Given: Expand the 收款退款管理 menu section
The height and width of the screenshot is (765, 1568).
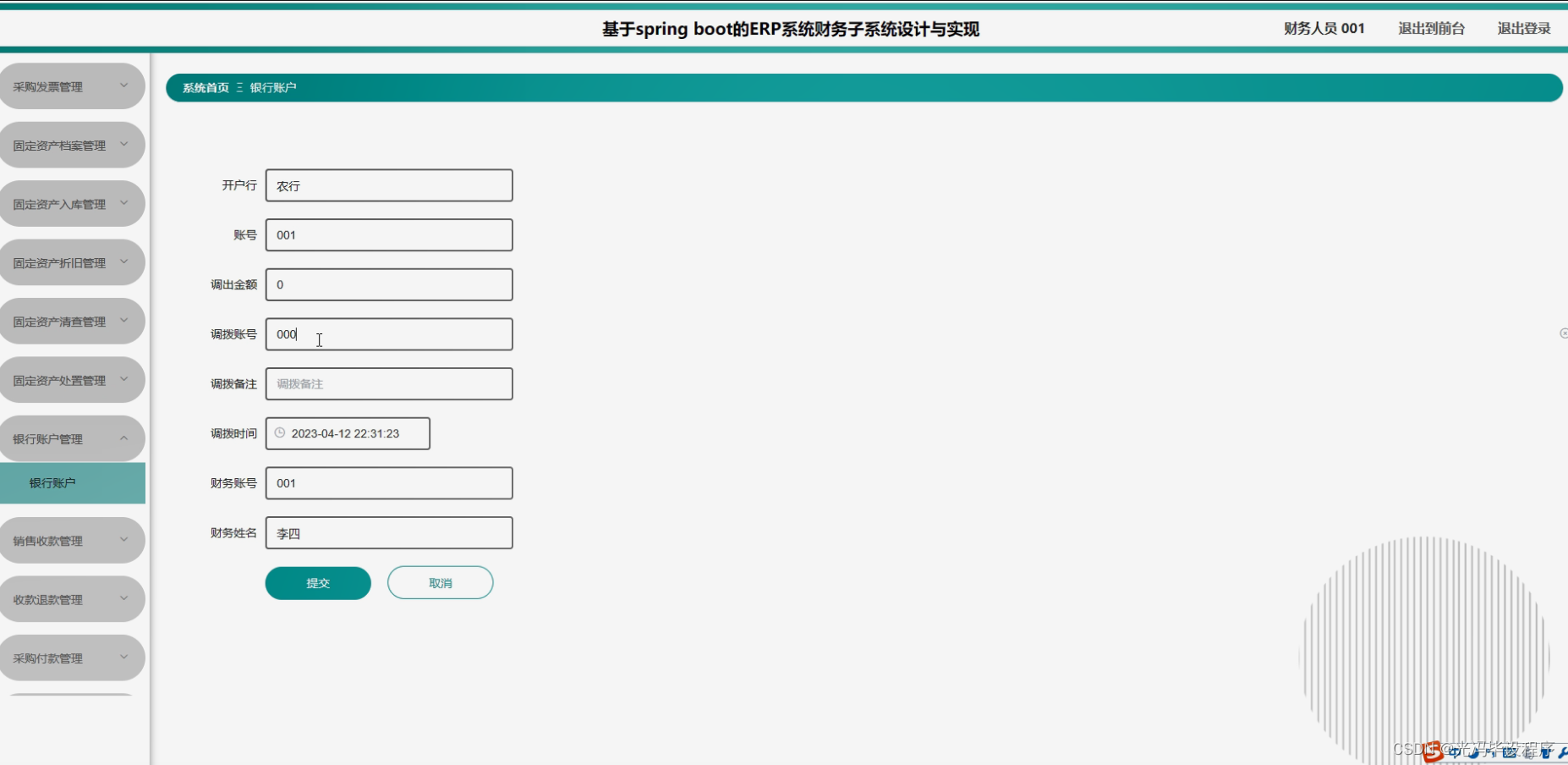Looking at the screenshot, I should (x=72, y=598).
